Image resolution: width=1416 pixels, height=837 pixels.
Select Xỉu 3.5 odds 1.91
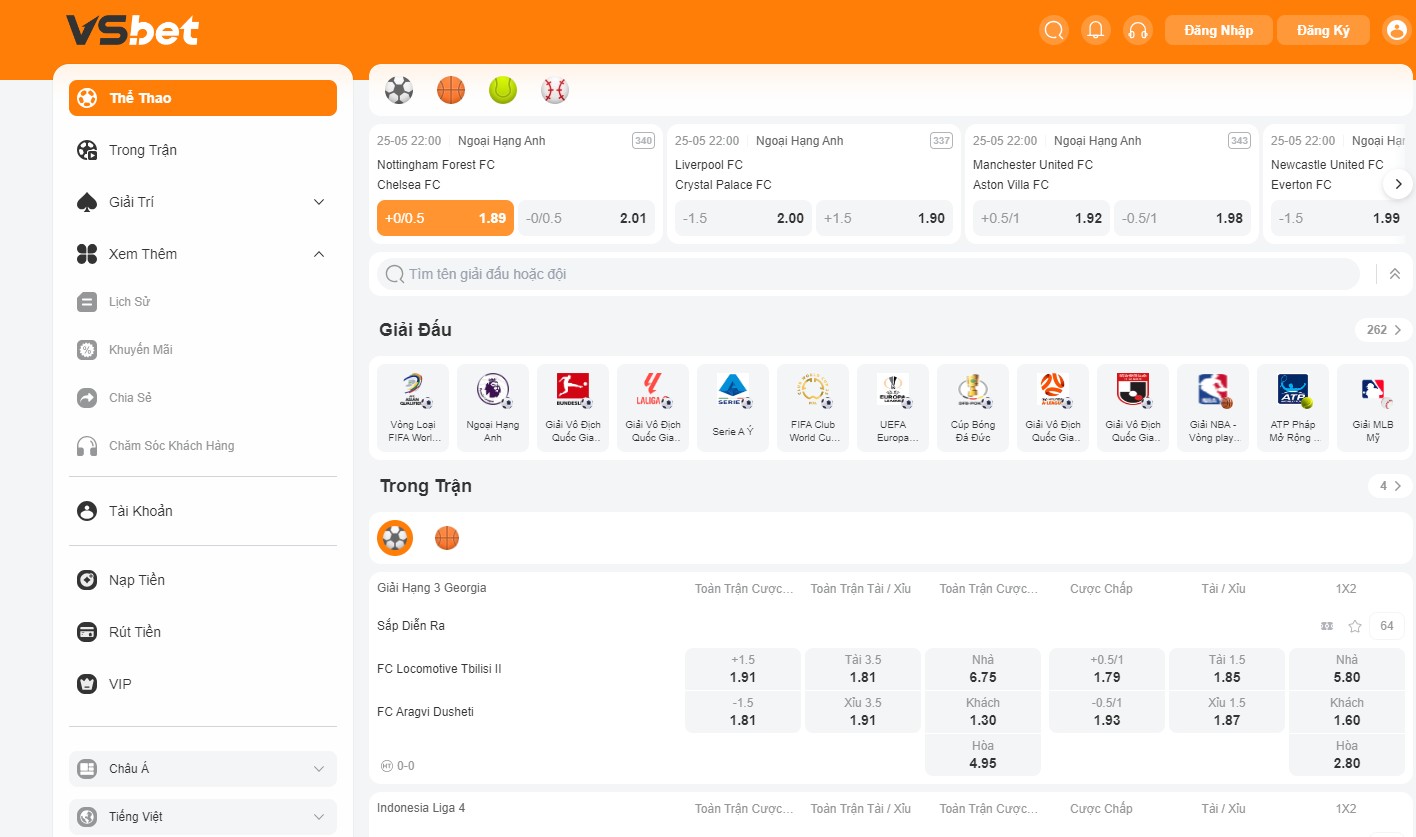click(863, 712)
